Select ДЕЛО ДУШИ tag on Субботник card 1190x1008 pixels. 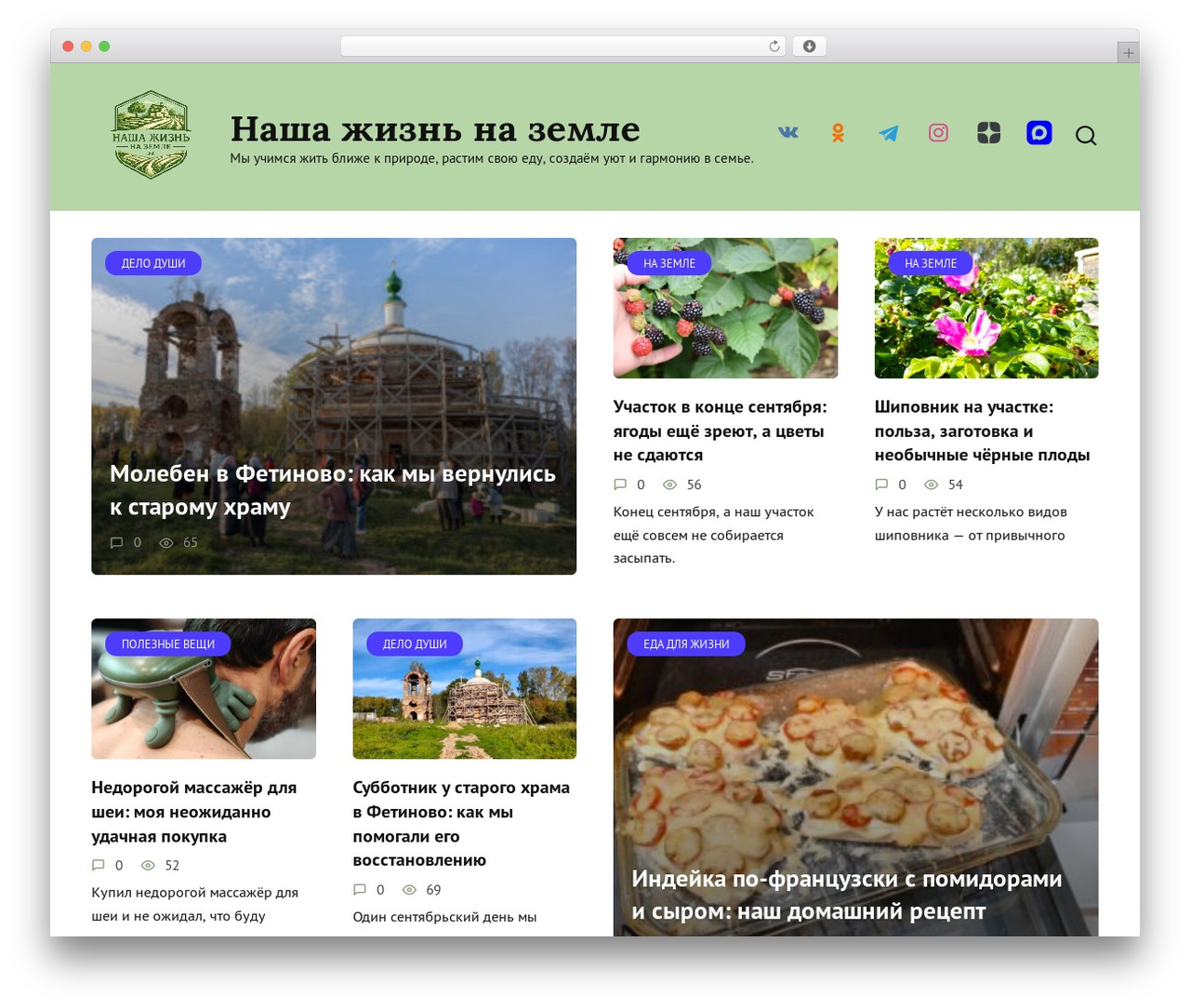[415, 643]
